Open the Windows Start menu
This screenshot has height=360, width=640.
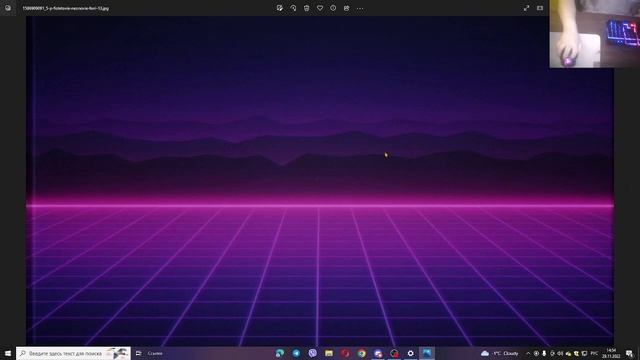pos(8,353)
